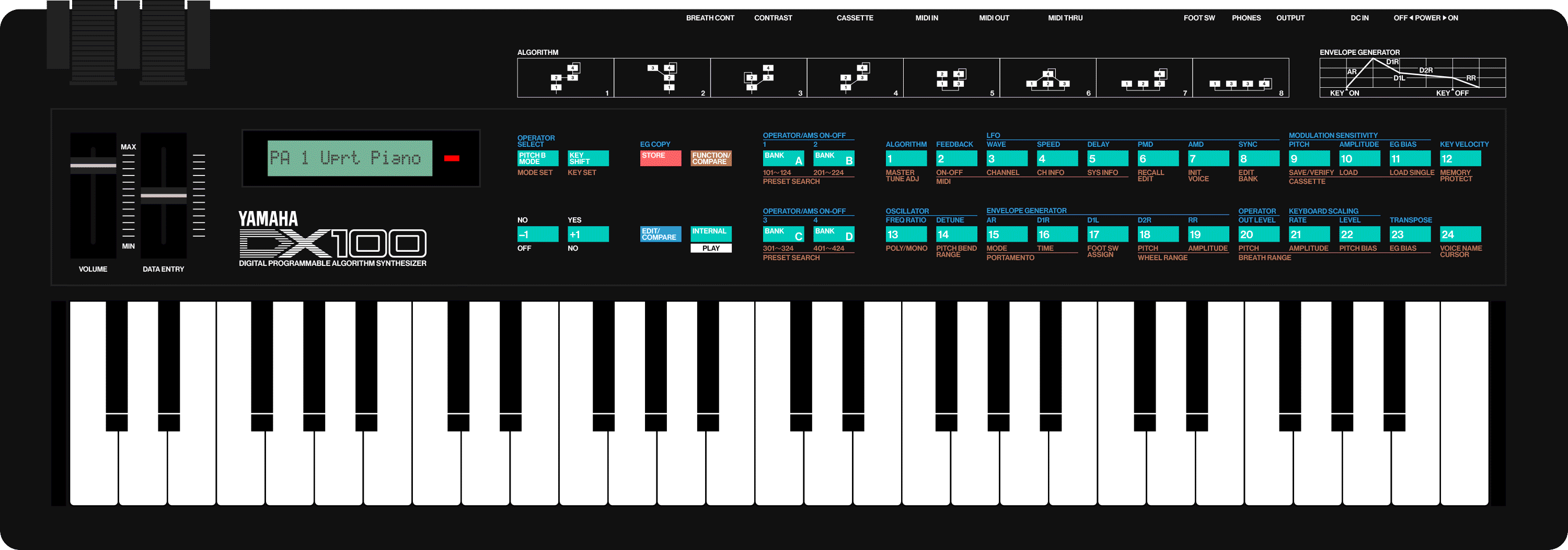Select button 9 Pitch sensitivity
Image resolution: width=1568 pixels, height=550 pixels.
coord(1309,158)
